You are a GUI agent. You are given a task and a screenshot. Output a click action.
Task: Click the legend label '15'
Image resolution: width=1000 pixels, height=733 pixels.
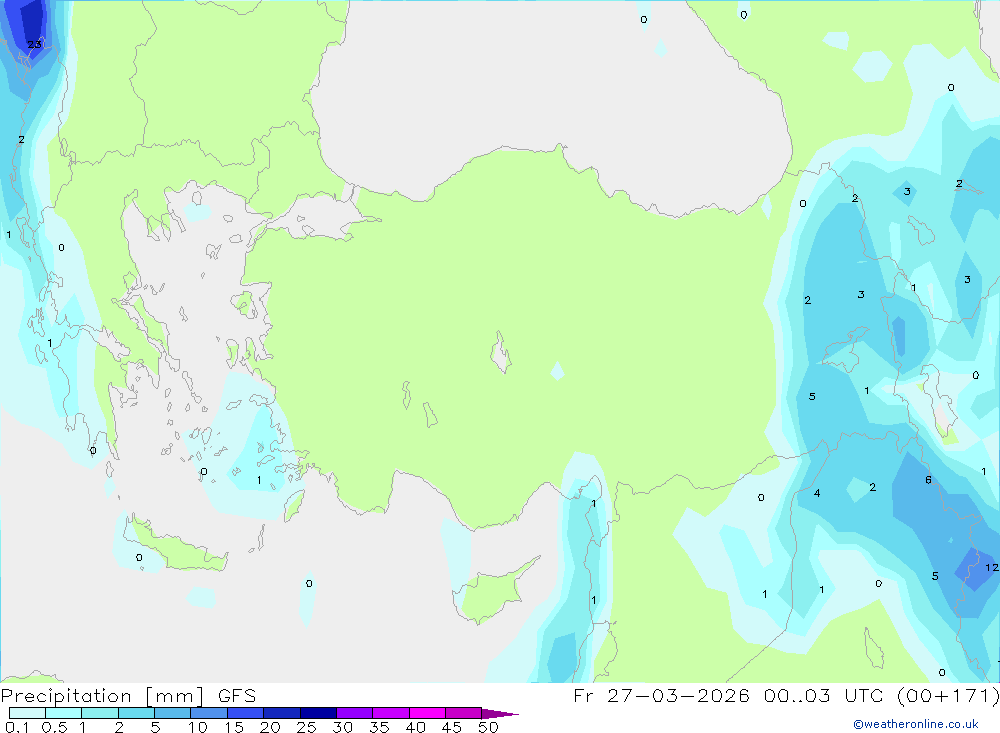click(x=234, y=727)
